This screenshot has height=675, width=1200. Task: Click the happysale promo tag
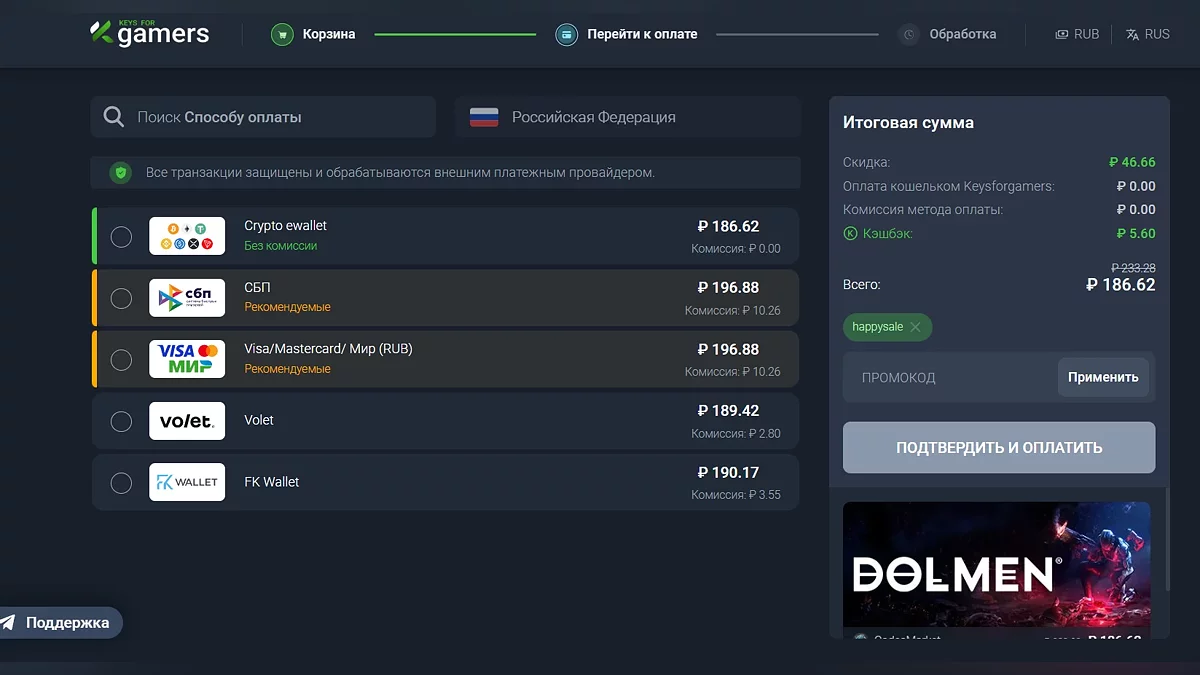click(x=888, y=327)
